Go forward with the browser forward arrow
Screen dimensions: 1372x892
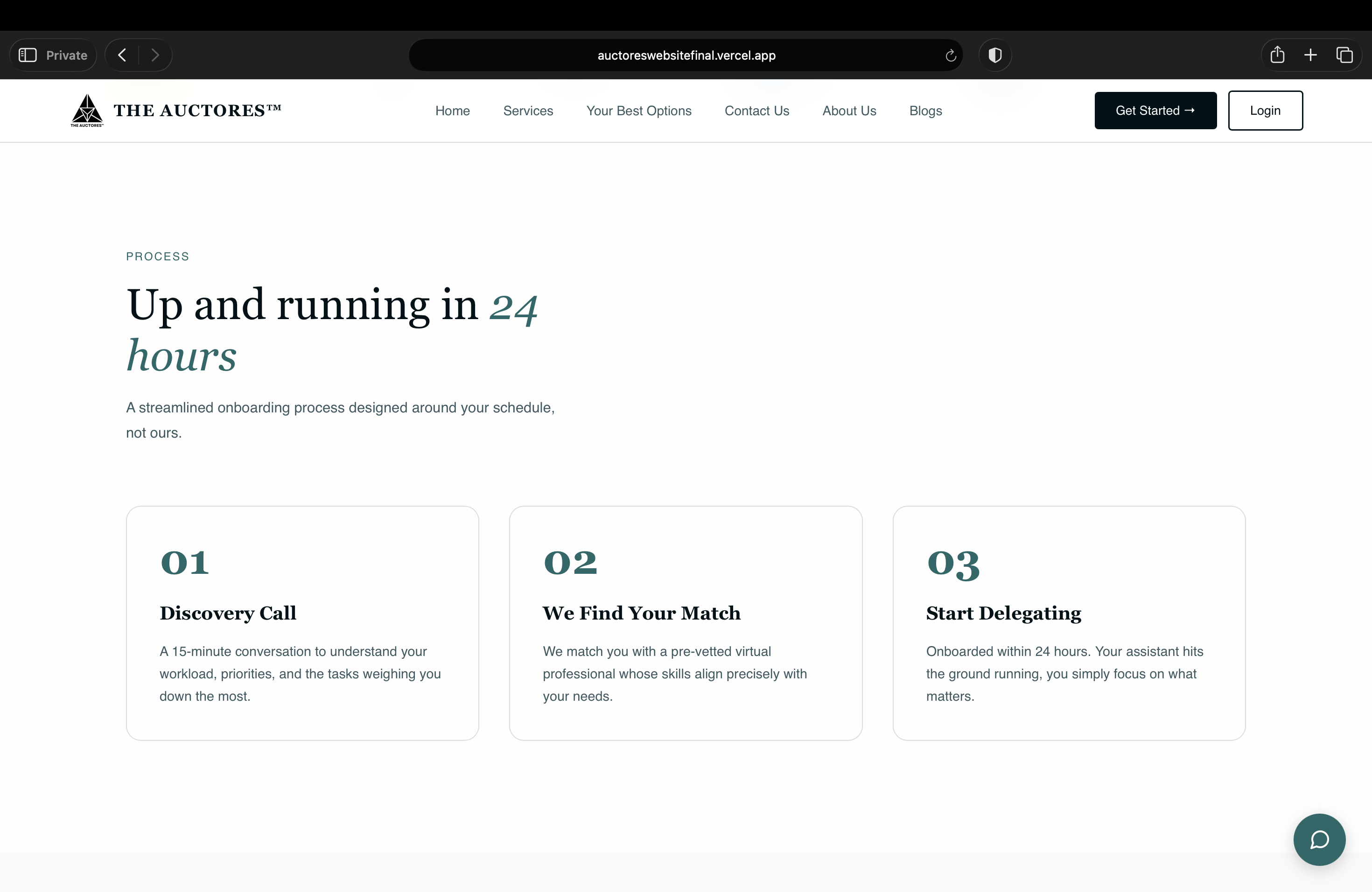[x=155, y=55]
